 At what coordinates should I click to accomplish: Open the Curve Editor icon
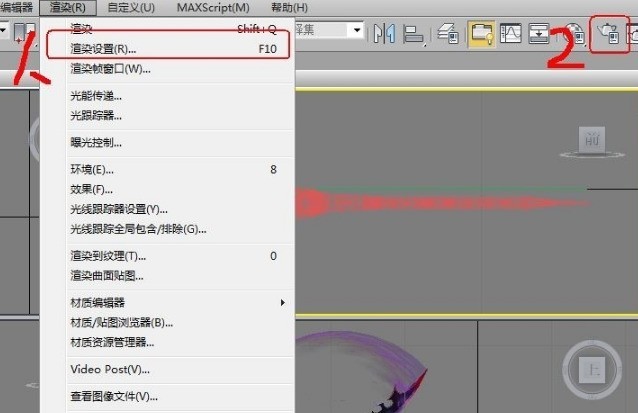511,32
